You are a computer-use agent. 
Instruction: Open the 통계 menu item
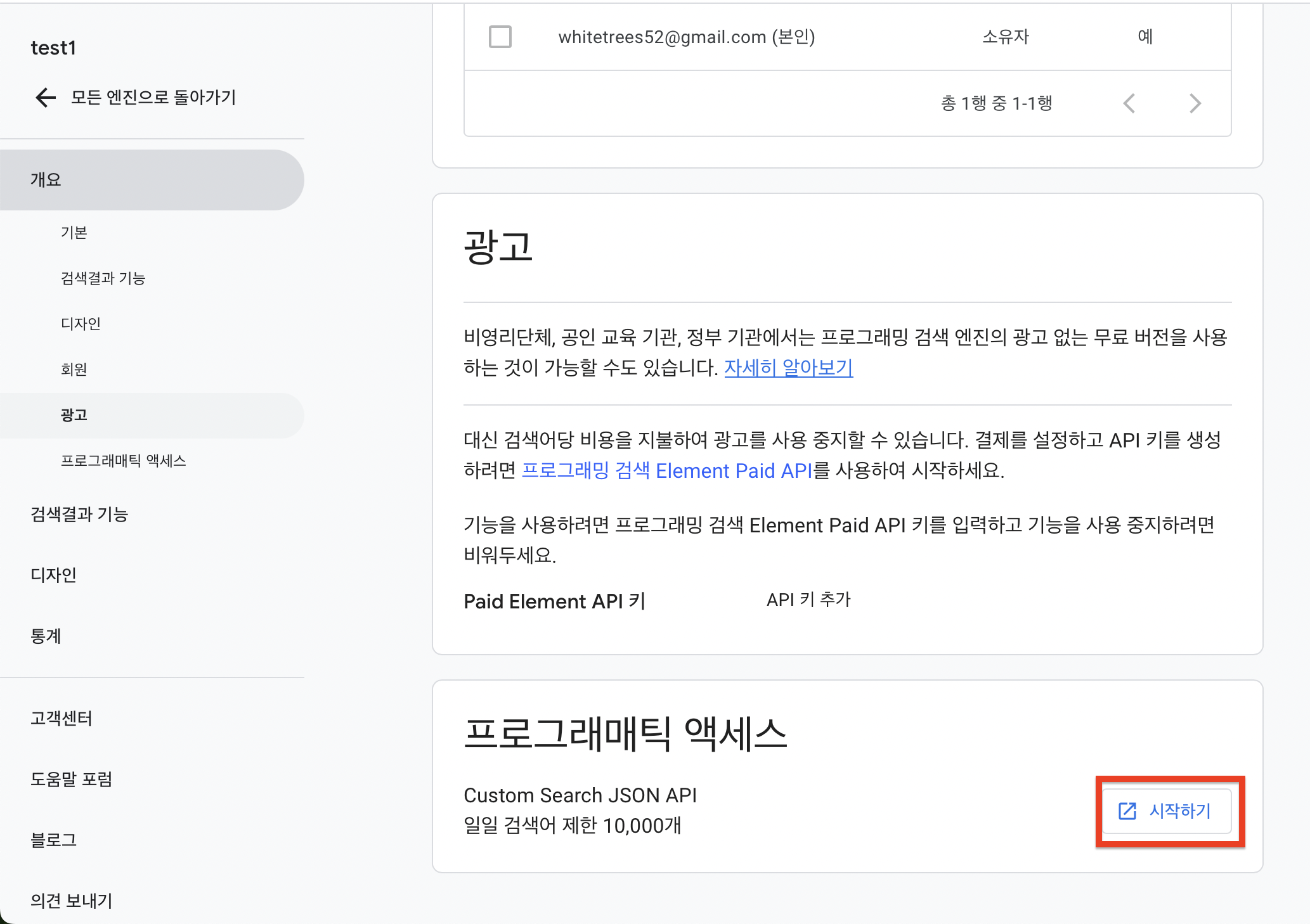click(46, 636)
